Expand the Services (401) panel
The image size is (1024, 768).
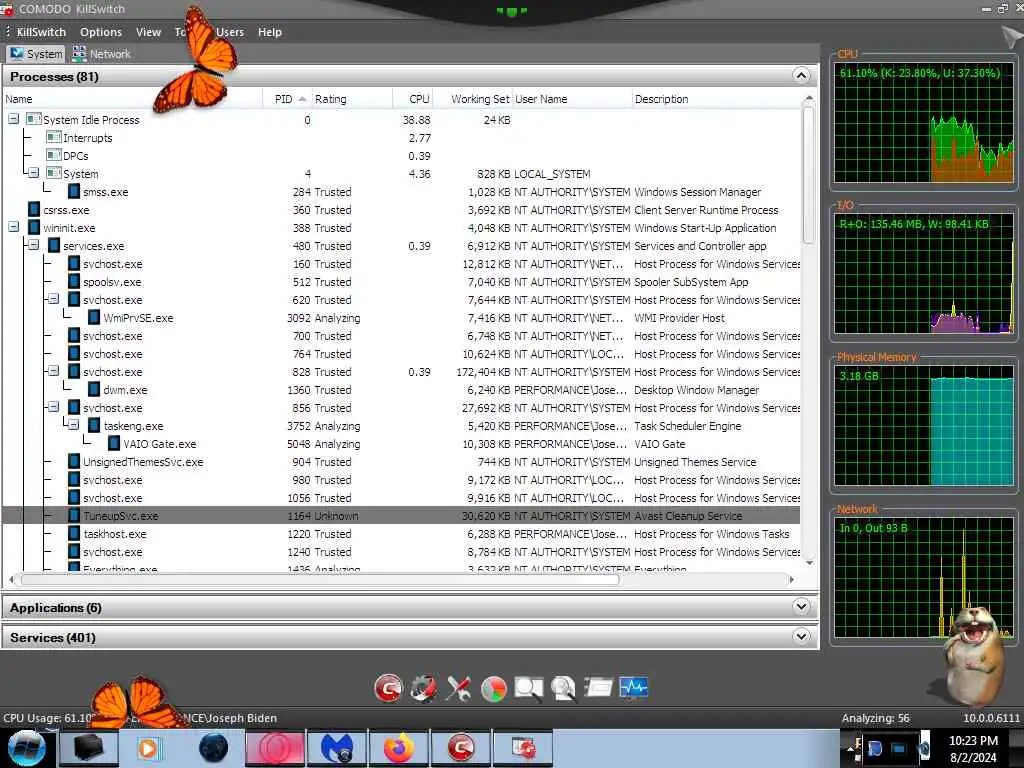click(801, 637)
